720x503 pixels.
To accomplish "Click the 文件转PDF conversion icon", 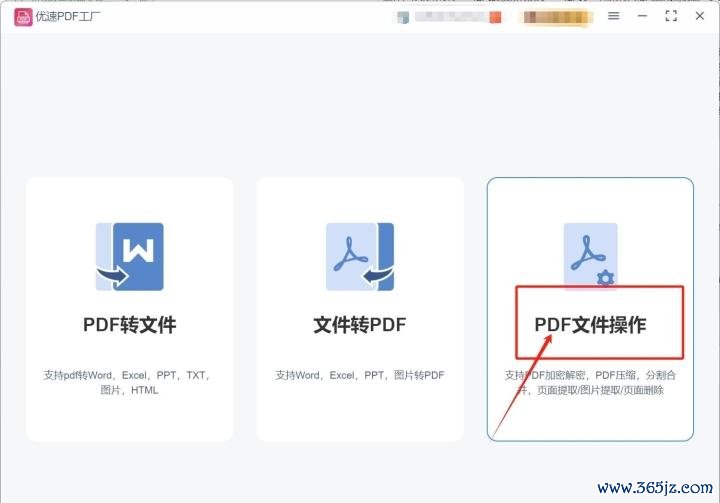I will click(360, 256).
